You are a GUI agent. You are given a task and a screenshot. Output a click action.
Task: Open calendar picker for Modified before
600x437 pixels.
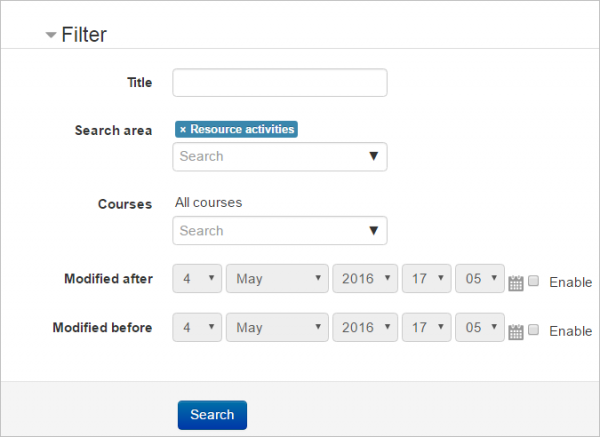(516, 332)
